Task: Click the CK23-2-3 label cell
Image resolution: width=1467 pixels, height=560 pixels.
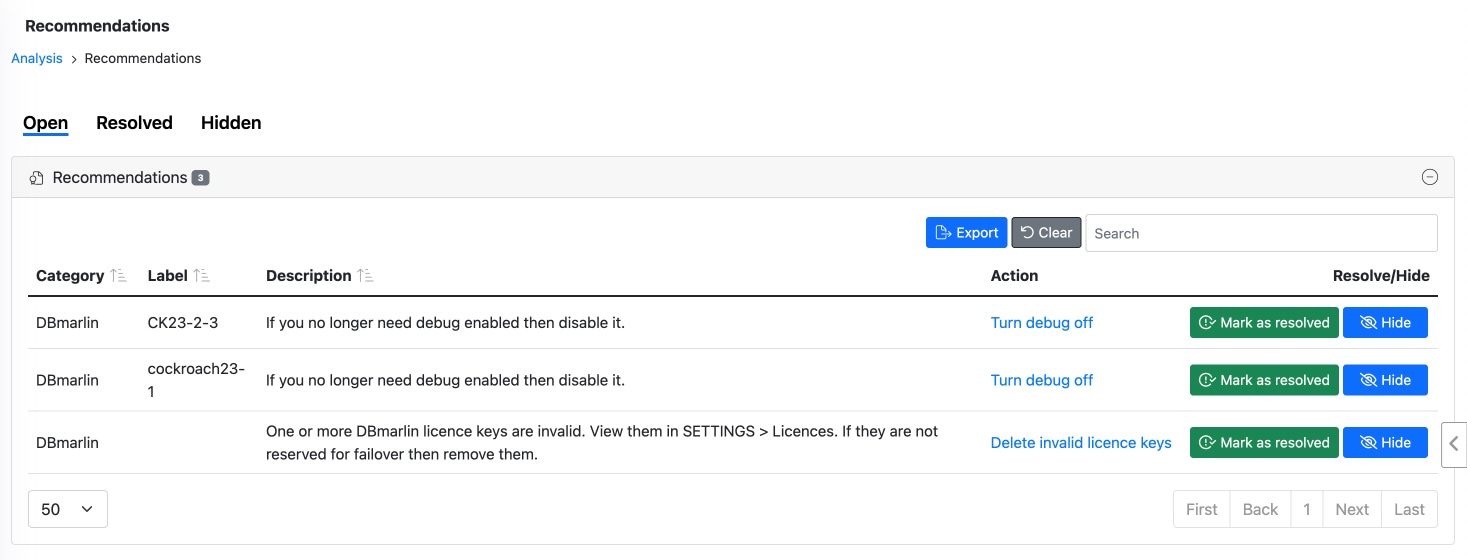Action: coord(183,323)
